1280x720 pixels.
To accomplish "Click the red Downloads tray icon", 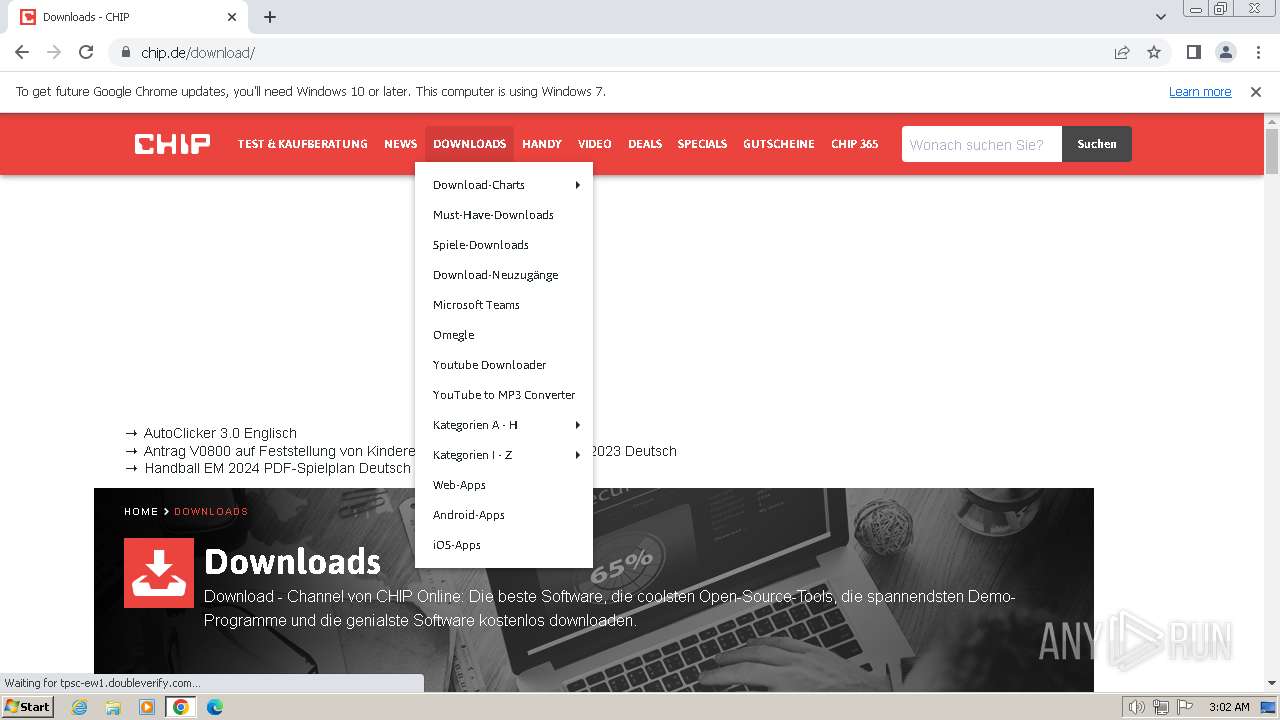I will (x=159, y=573).
